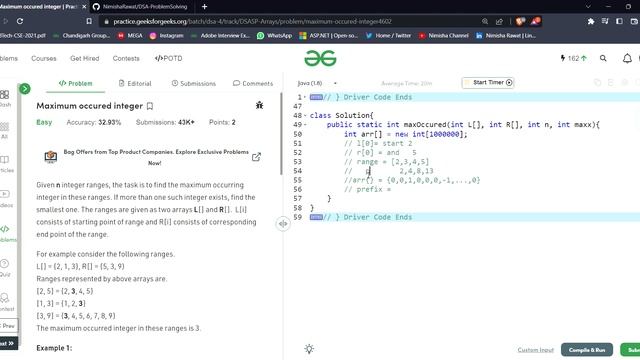The width and height of the screenshot is (640, 360).
Task: Click the GeeksforGeeks logo
Action: 320,58
